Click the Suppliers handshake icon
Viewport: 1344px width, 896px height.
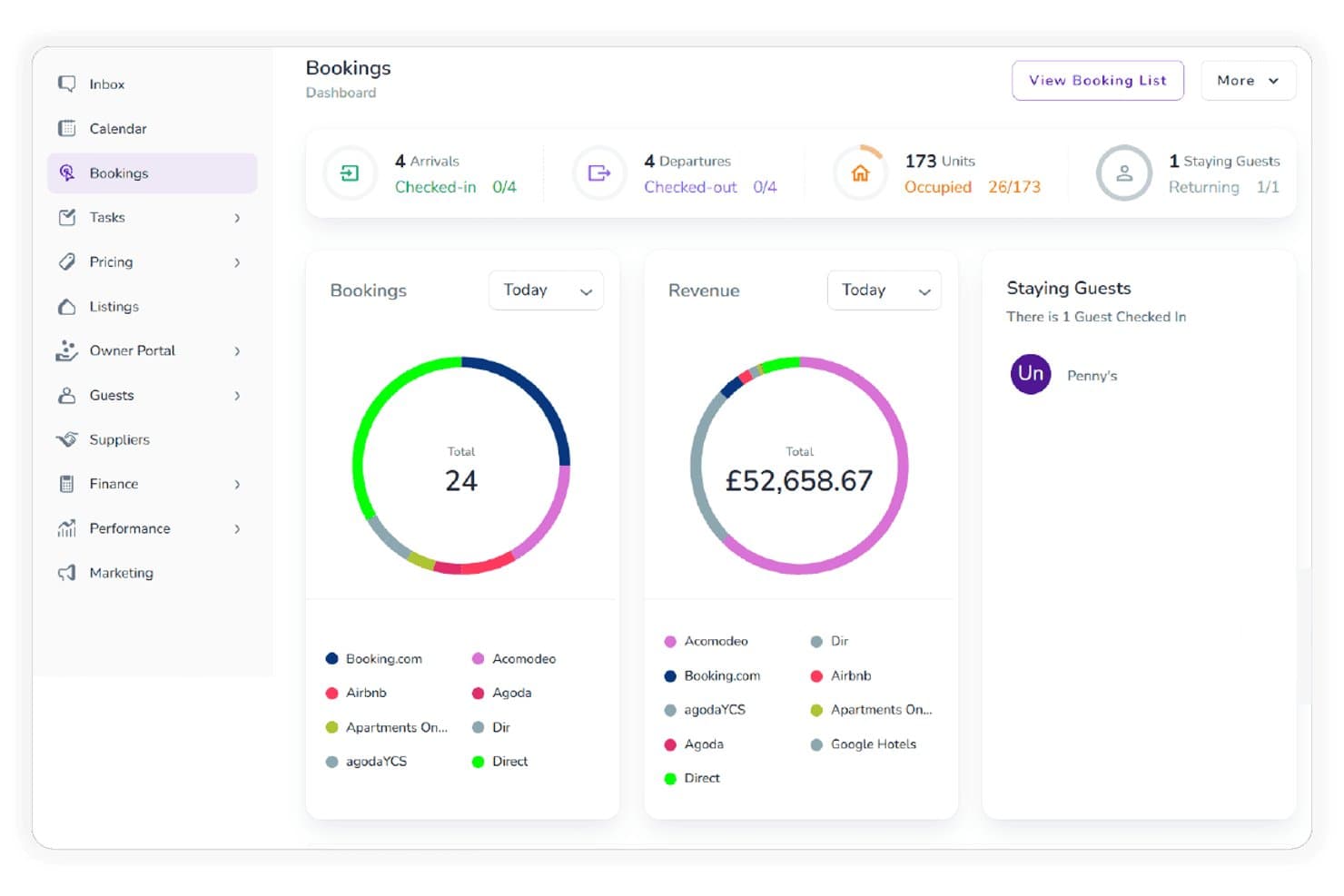[66, 439]
